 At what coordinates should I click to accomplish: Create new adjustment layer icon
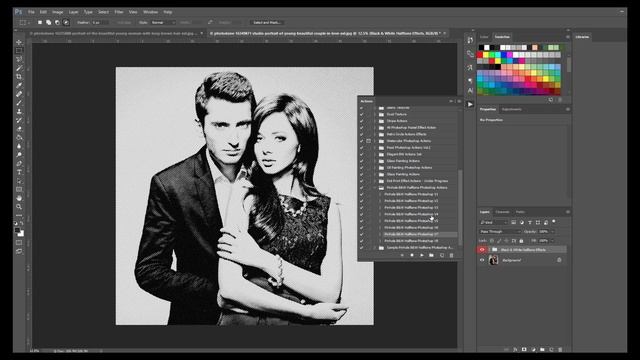pos(533,350)
